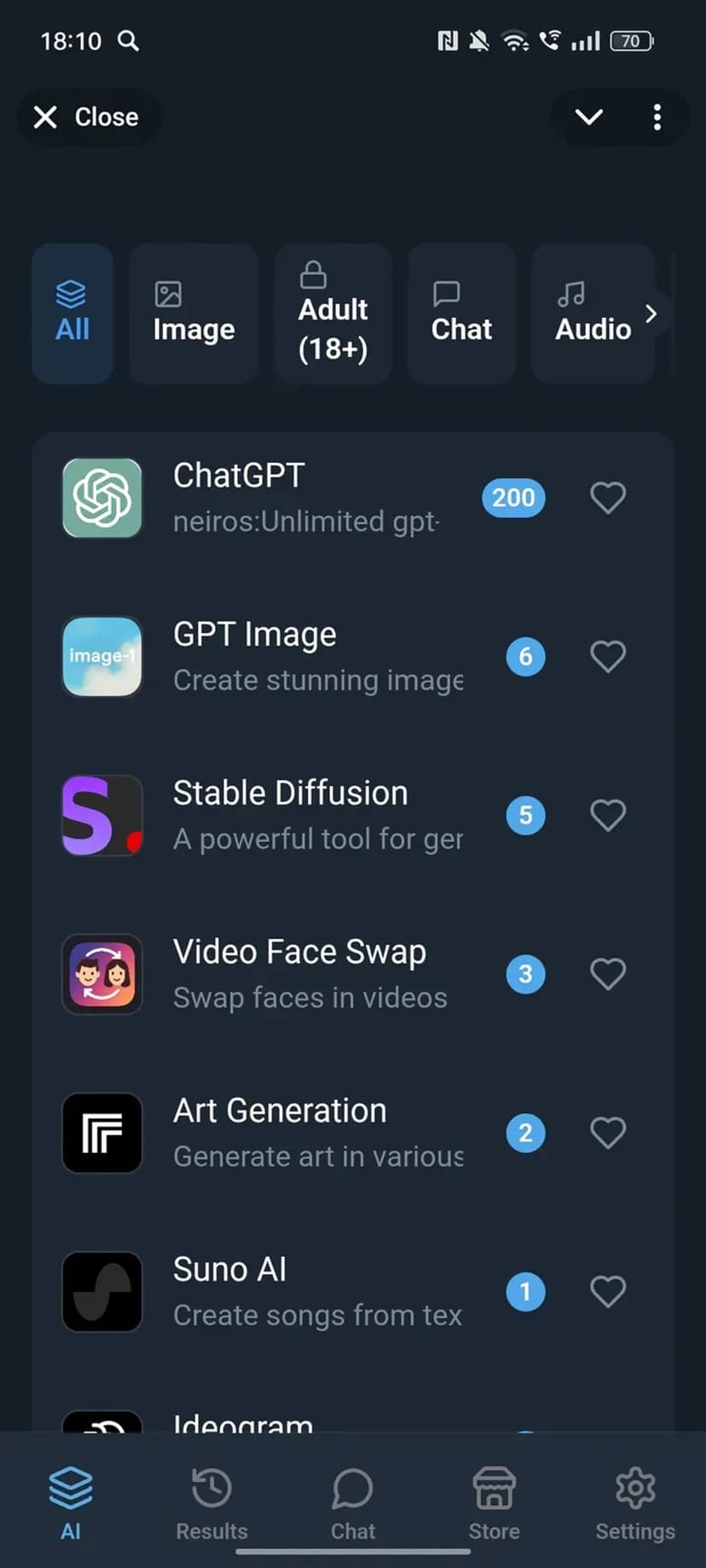Tap the GPT Image thumbnail icon

coord(102,656)
